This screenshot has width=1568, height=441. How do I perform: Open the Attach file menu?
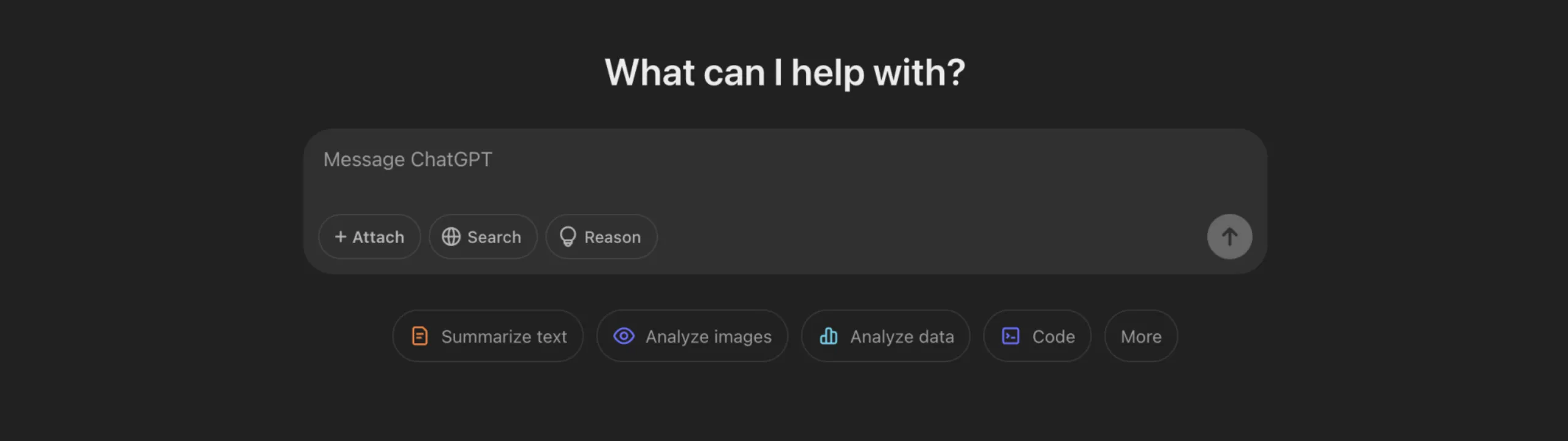[x=369, y=236]
